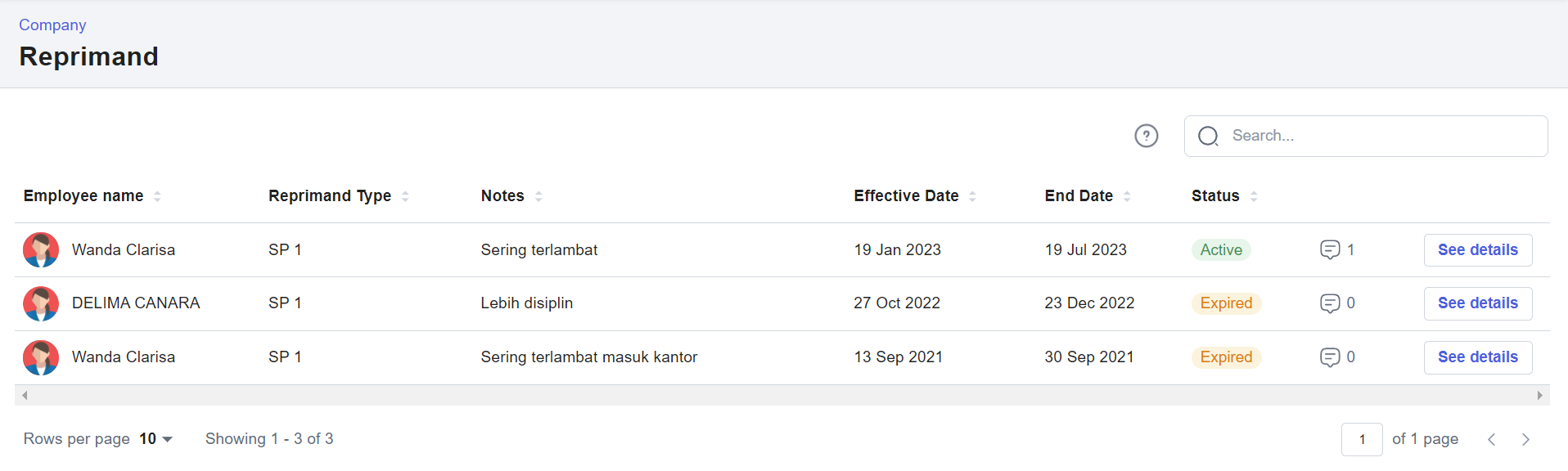Click DELIMA CANARA's avatar picture
Viewport: 1568px width, 471px height.
(x=41, y=303)
